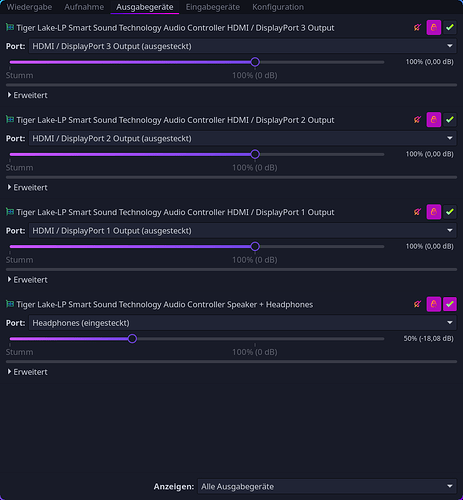Mute the DisplayPort 2 Output device
The image size is (463, 500).
click(x=417, y=120)
